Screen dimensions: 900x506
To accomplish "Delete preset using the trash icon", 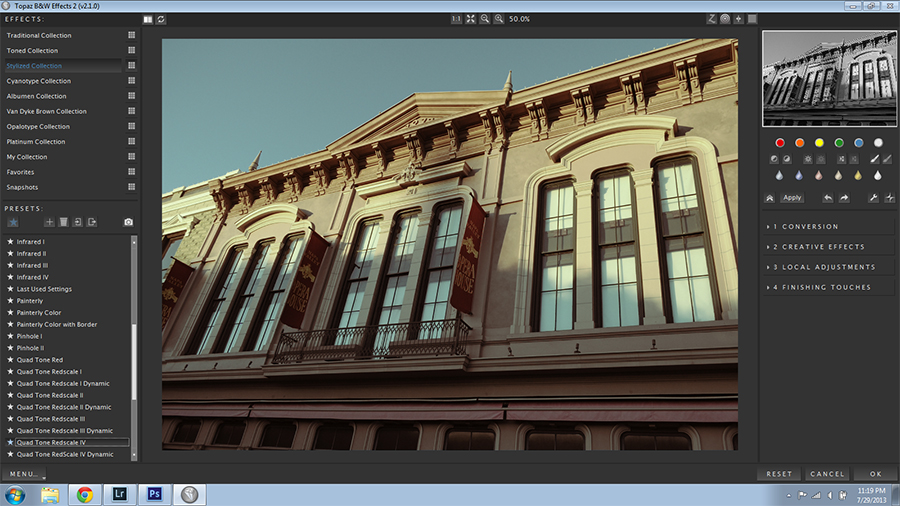I will pos(63,222).
